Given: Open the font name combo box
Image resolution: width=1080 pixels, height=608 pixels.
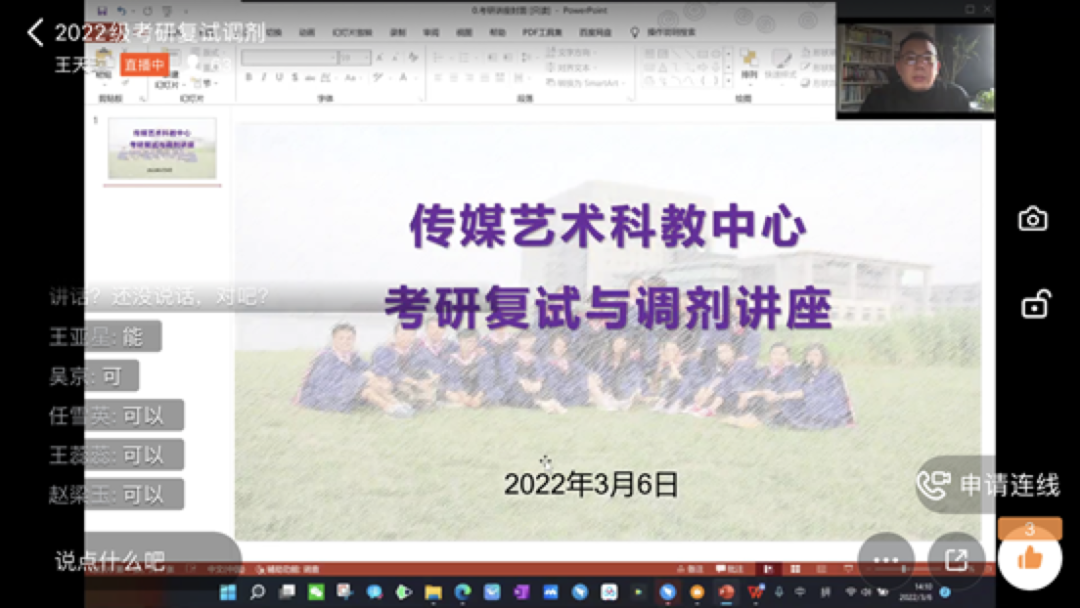Looking at the screenshot, I should point(289,57).
